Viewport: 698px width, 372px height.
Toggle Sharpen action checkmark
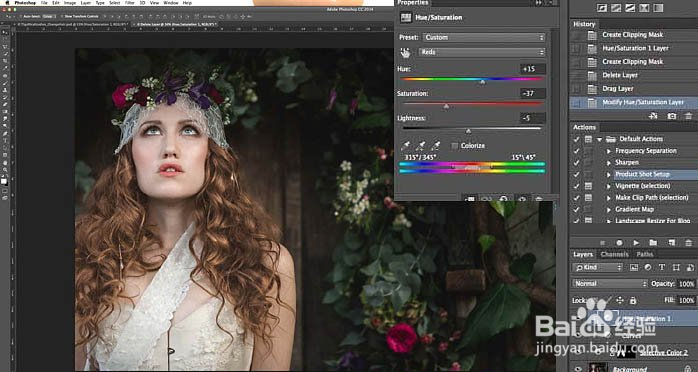(x=576, y=162)
